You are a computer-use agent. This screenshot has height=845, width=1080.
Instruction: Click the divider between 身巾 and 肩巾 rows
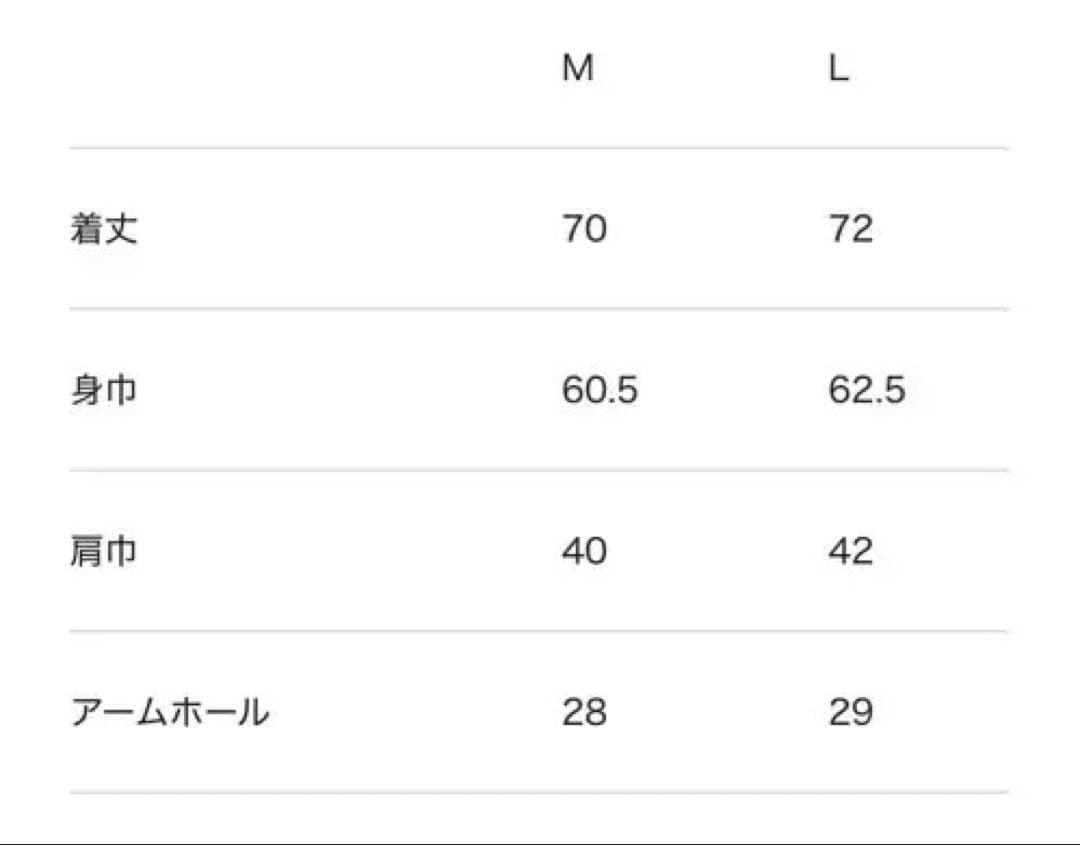(x=538, y=470)
